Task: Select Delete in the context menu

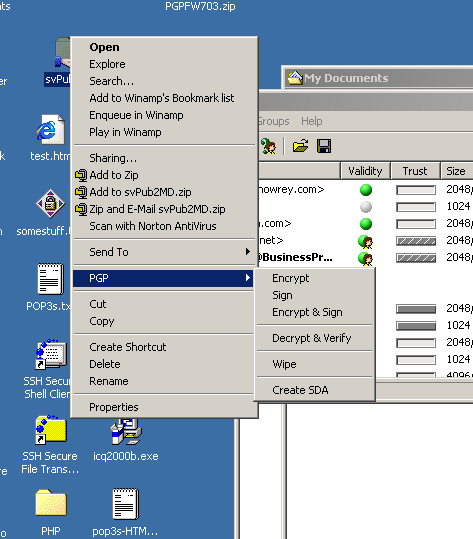Action: 164,364
